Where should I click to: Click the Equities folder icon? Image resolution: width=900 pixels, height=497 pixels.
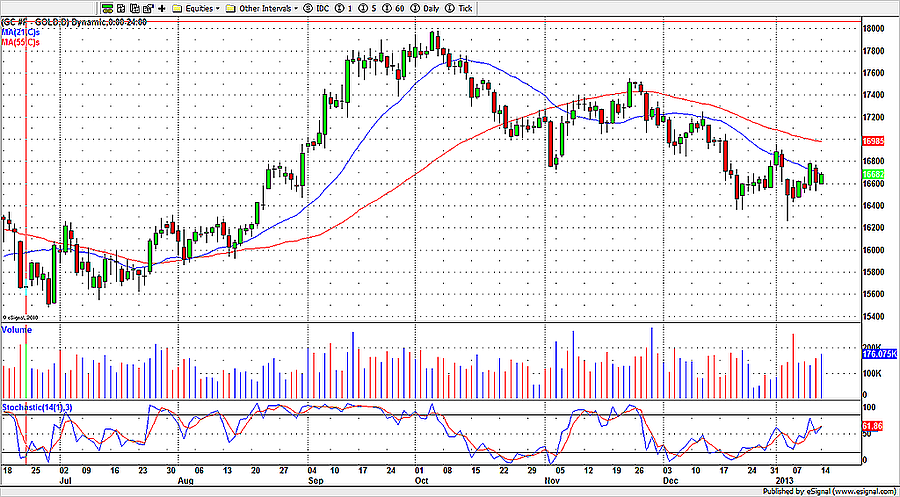(x=177, y=8)
